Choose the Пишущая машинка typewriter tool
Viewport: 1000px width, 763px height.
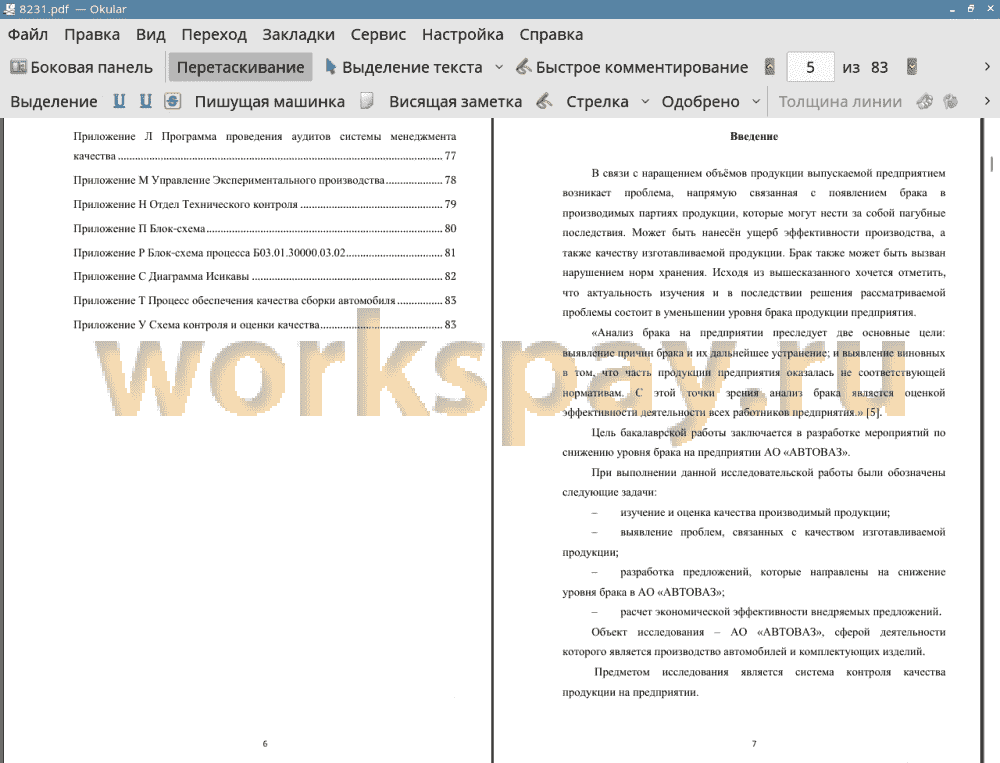(270, 101)
